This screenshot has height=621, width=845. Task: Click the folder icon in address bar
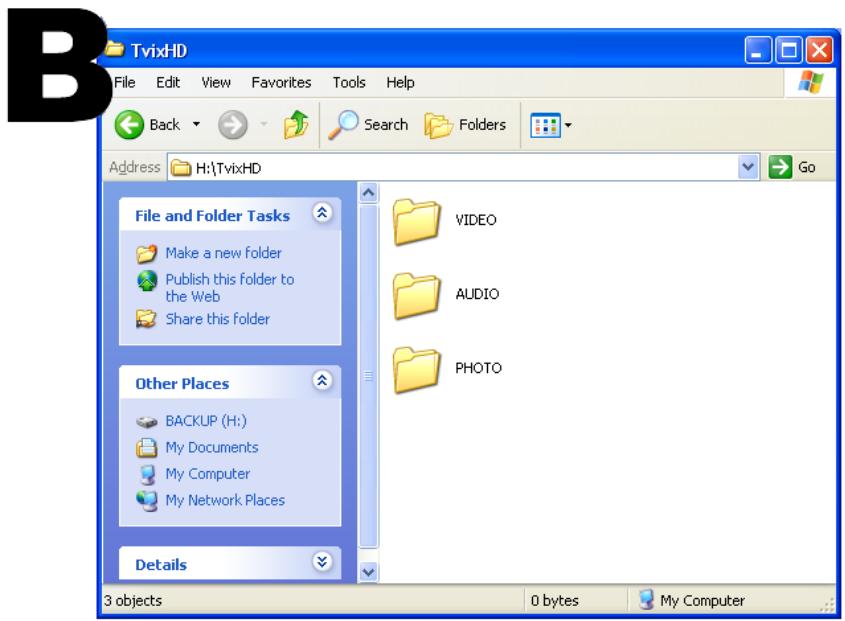point(181,168)
